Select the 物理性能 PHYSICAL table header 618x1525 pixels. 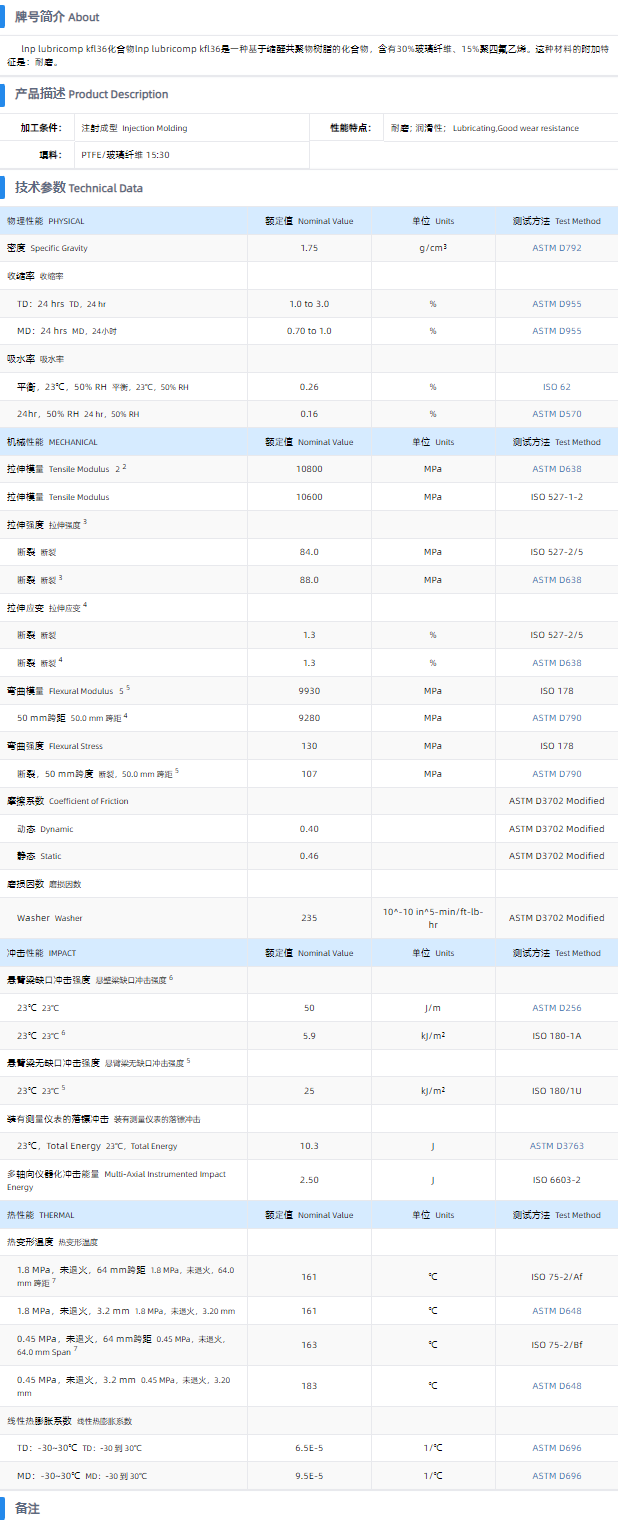[x=46, y=221]
